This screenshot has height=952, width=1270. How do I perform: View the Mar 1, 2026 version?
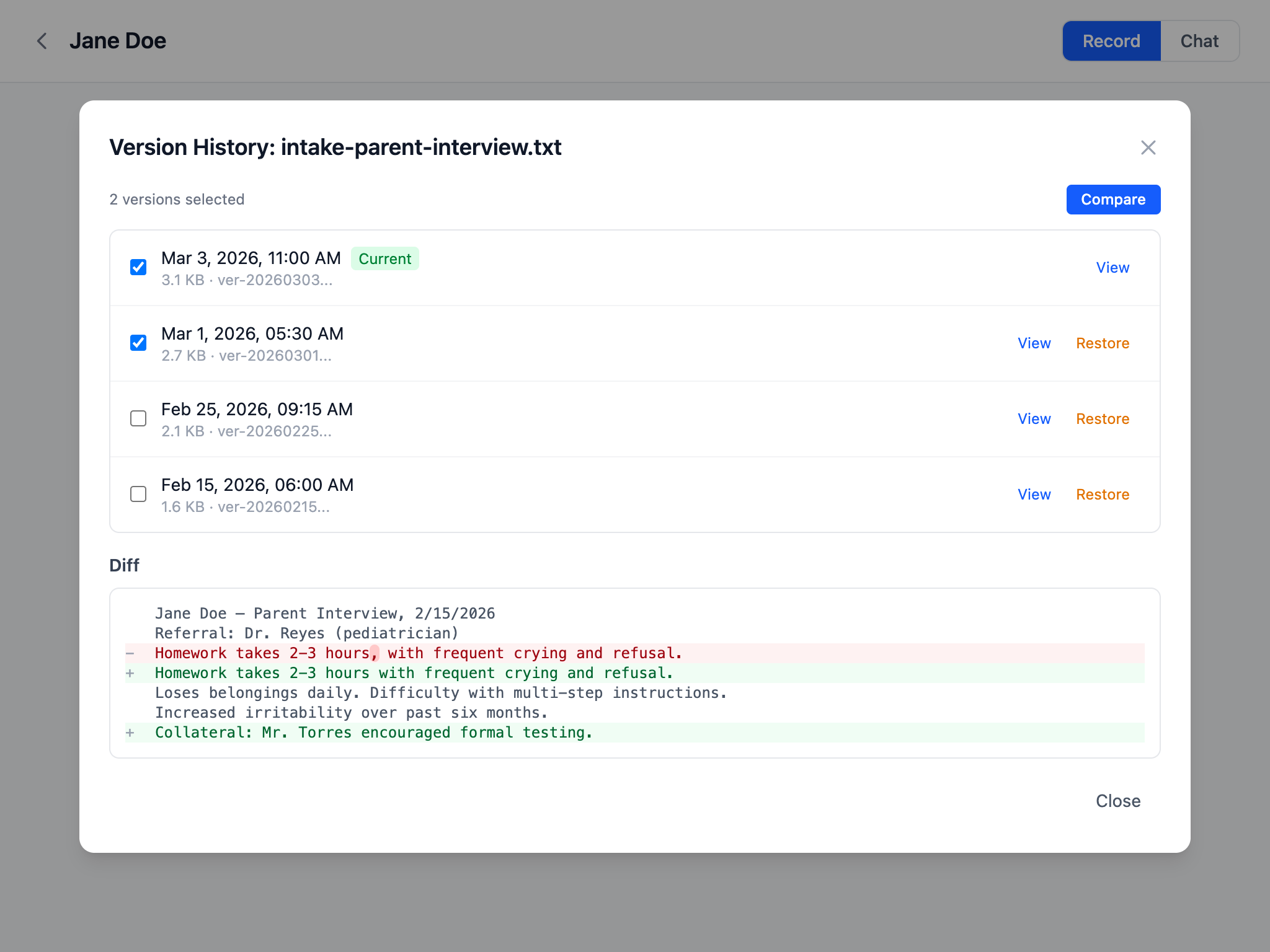pyautogui.click(x=1034, y=343)
